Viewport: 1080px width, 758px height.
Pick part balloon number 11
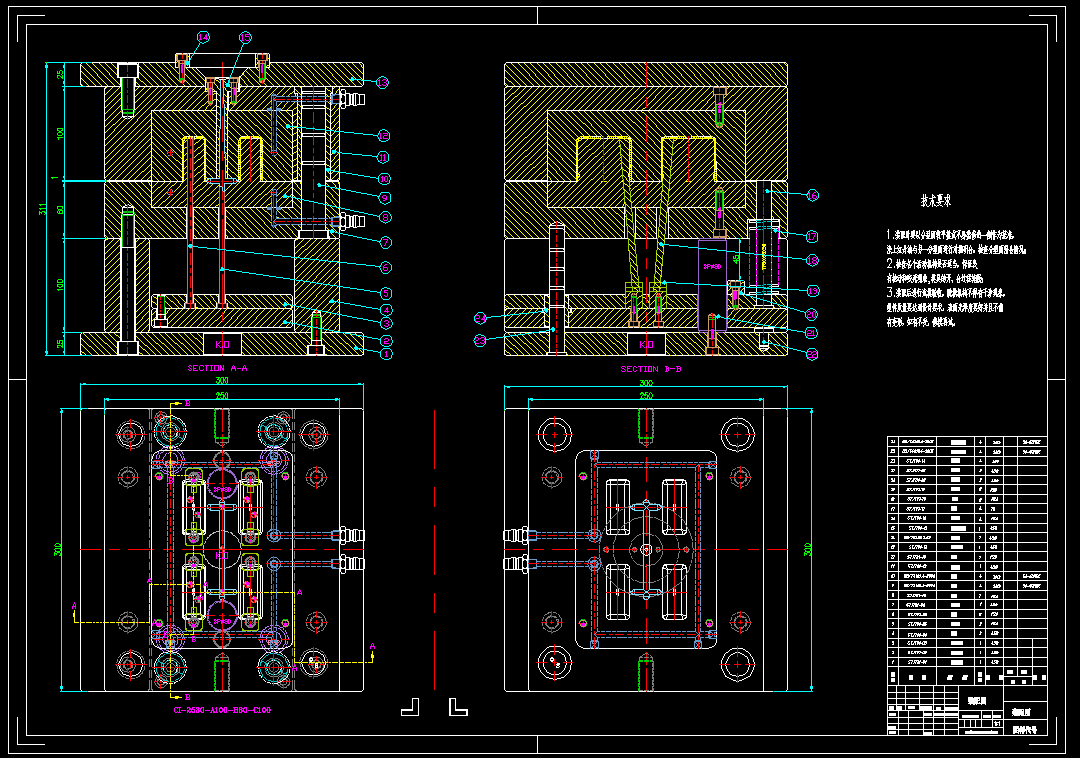383,158
